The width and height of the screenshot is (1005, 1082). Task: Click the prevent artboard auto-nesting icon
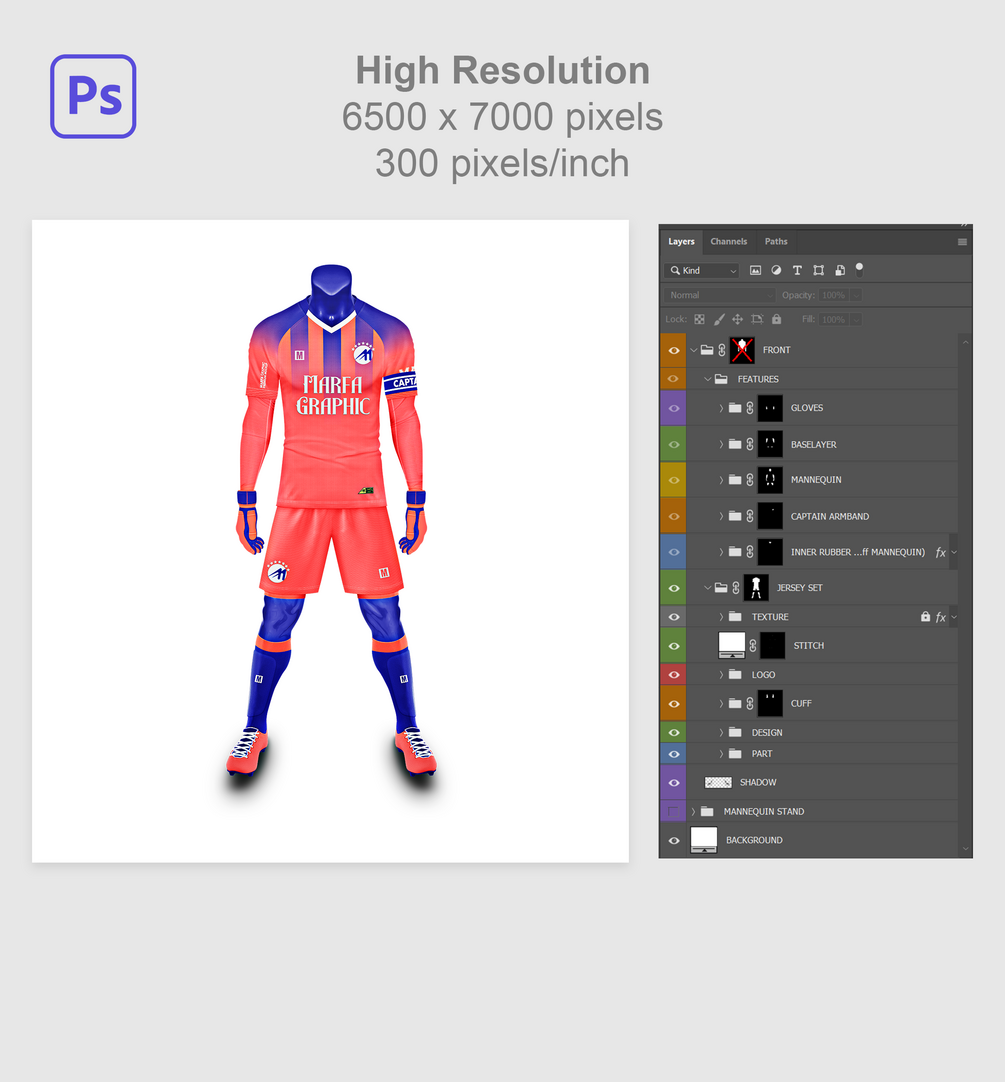757,319
